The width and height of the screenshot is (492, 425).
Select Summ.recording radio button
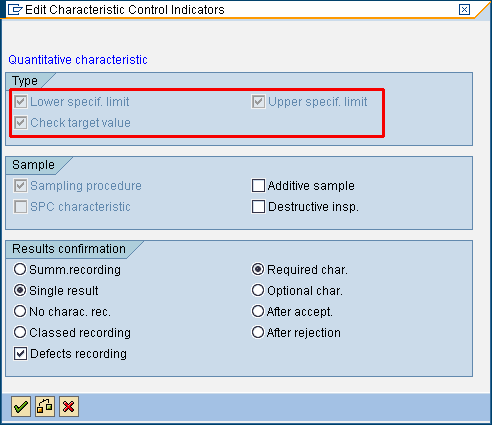(x=20, y=269)
